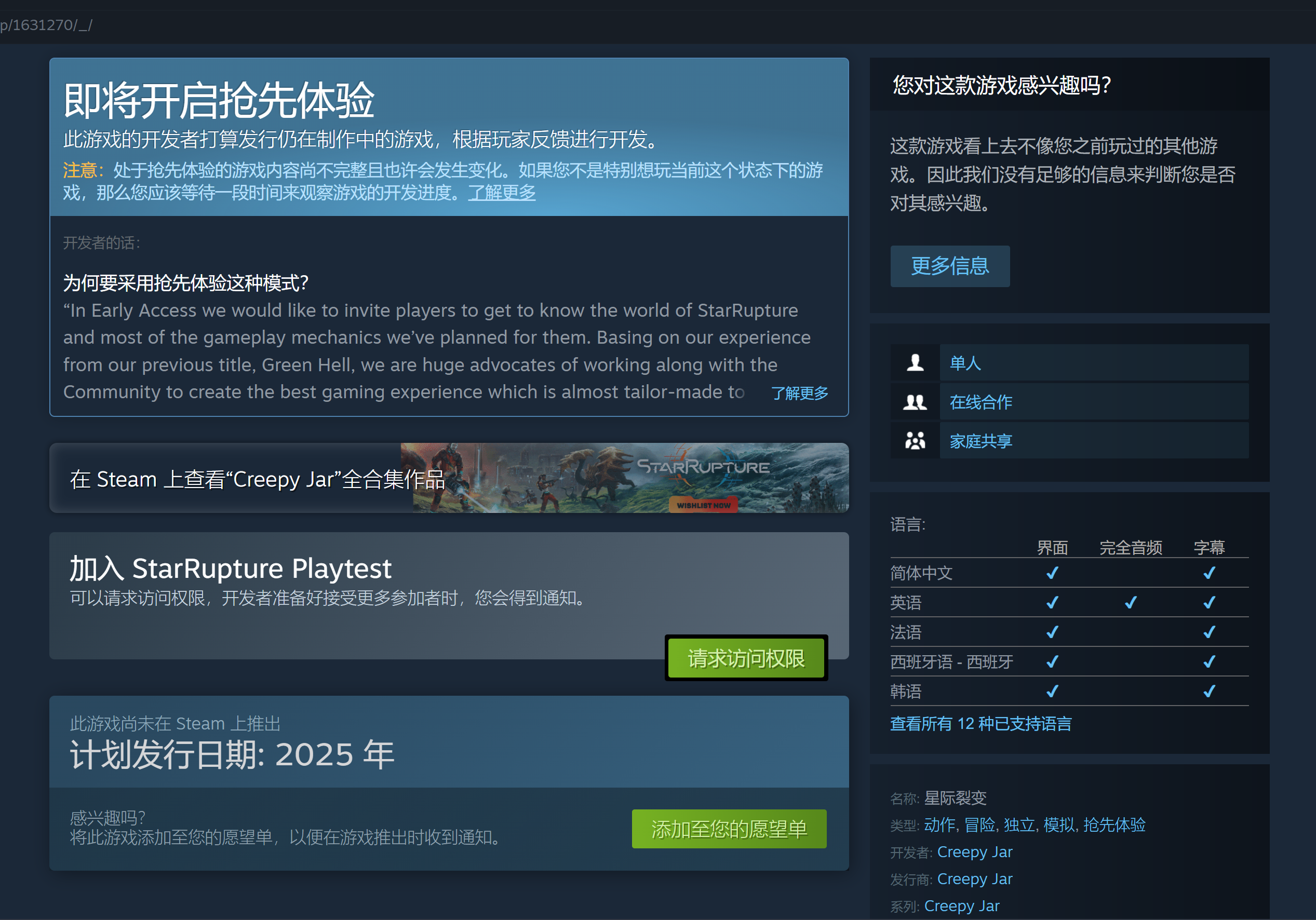Click the 西班牙语 - 西班牙 row label
The width and height of the screenshot is (1316, 920).
tap(951, 662)
